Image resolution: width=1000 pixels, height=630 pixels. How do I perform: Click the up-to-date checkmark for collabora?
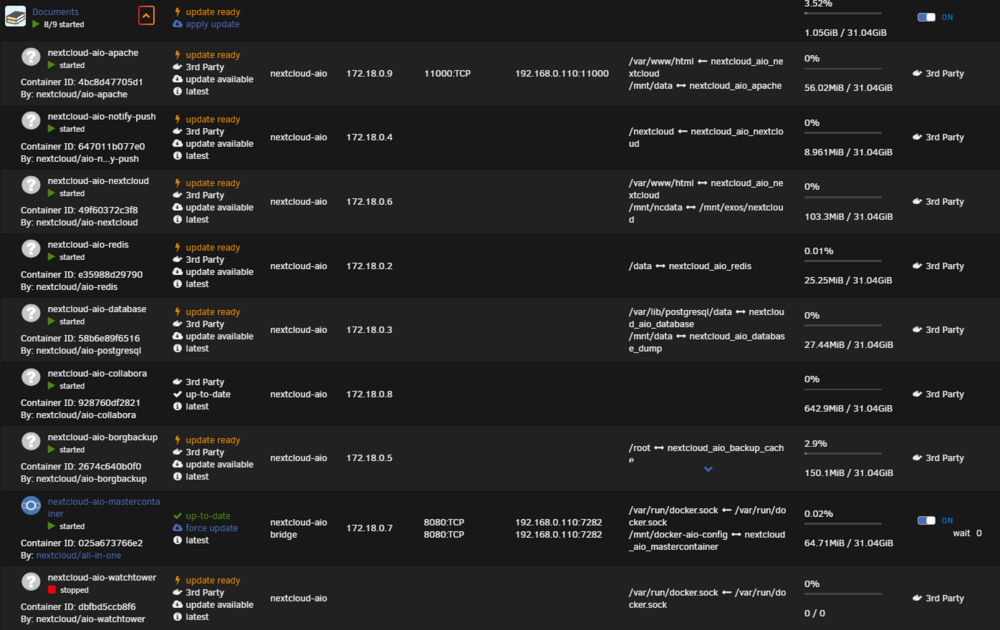point(177,394)
